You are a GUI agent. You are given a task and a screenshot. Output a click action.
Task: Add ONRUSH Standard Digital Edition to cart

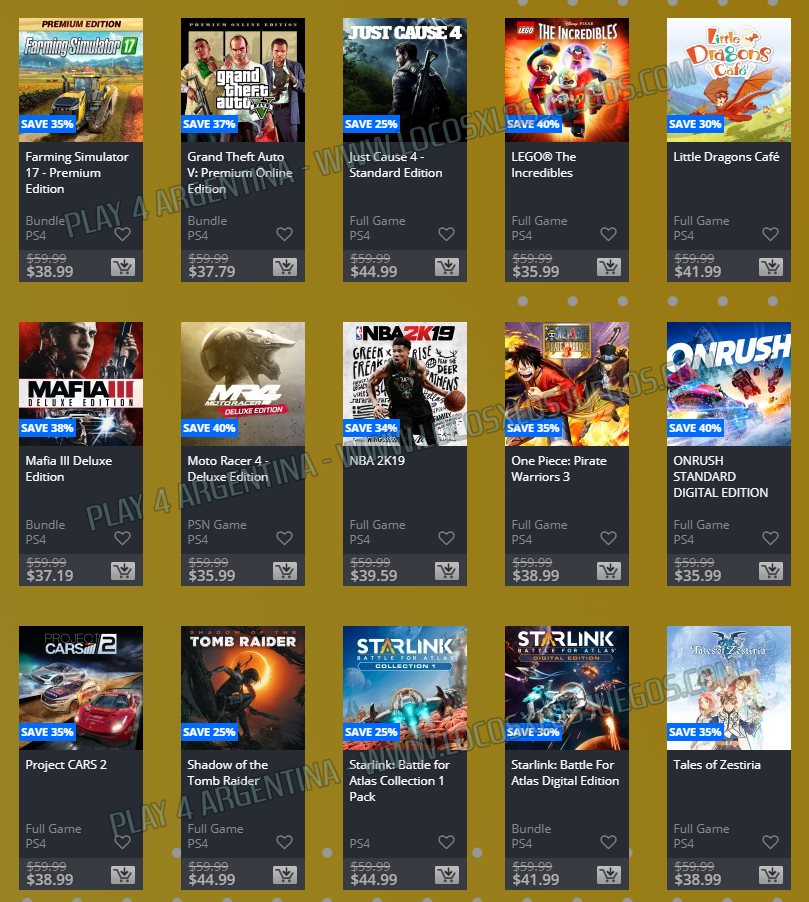click(x=770, y=571)
